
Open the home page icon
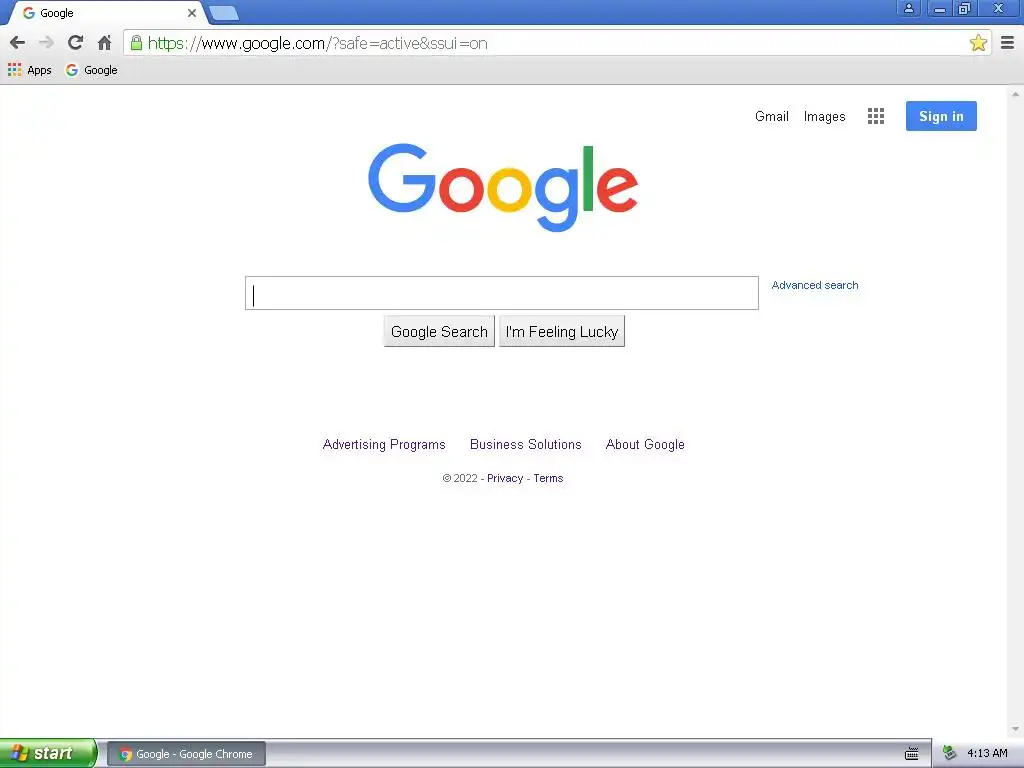coord(104,43)
